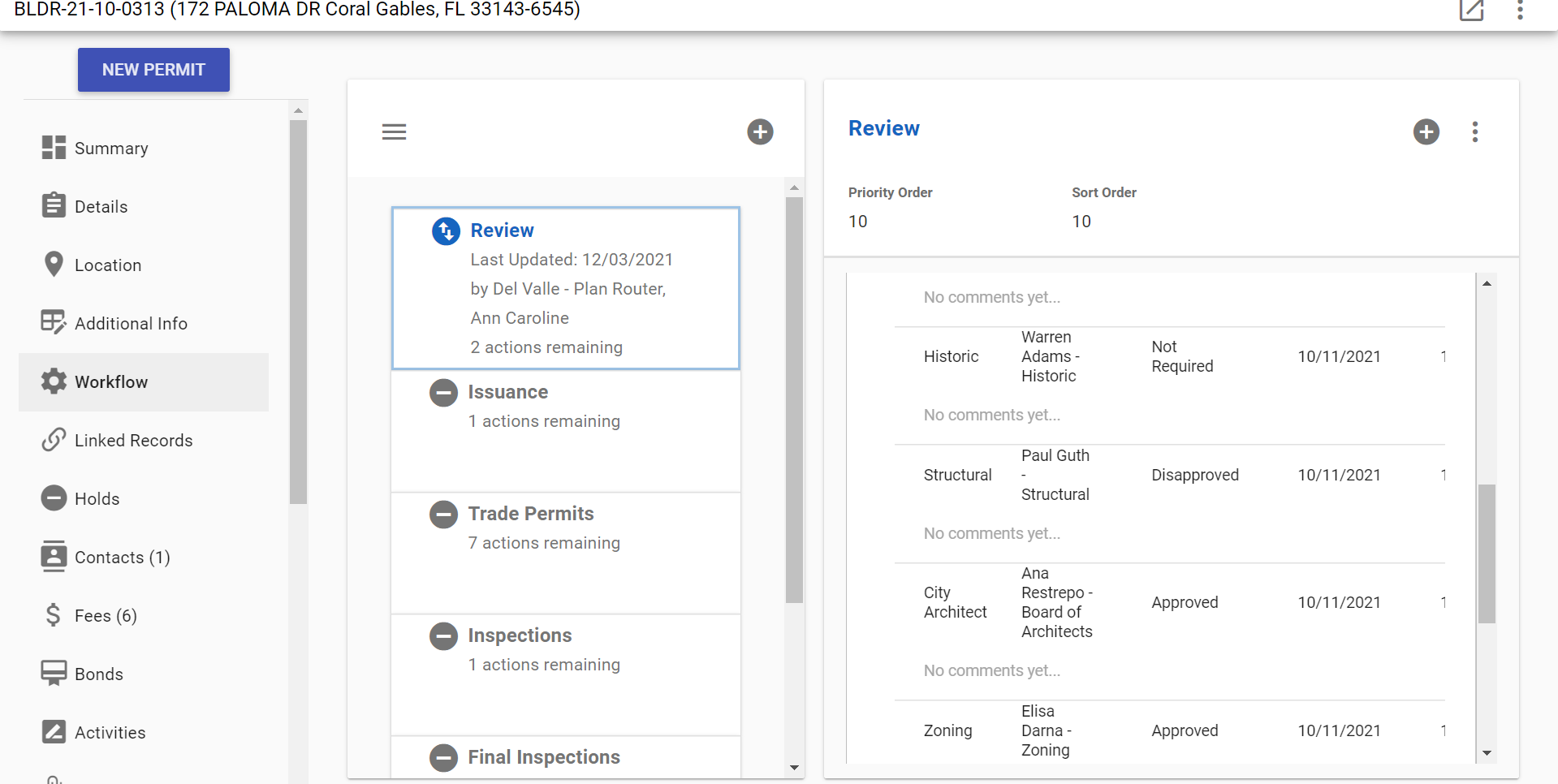Open the Review panel more options menu
The image size is (1558, 784).
[x=1474, y=131]
